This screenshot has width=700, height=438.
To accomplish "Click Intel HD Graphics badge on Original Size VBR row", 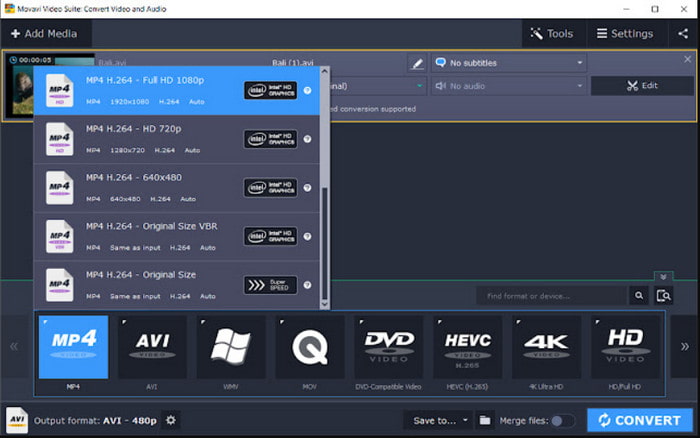I will point(271,237).
